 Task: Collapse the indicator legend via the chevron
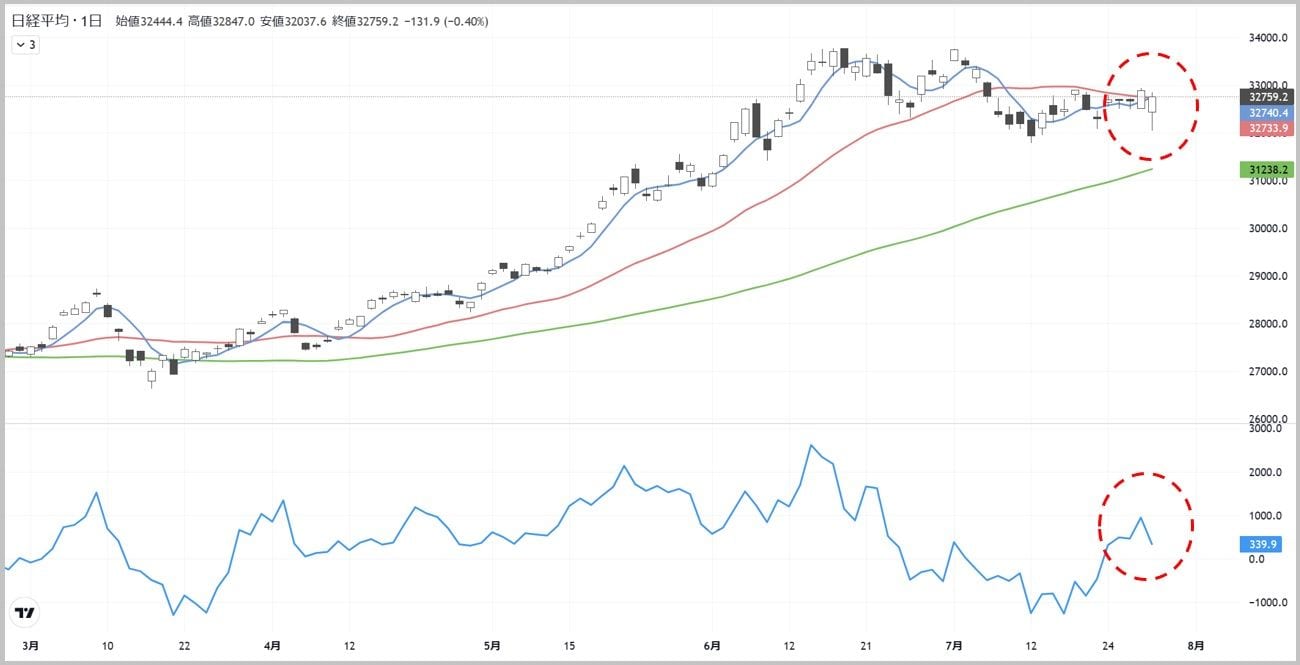point(19,44)
